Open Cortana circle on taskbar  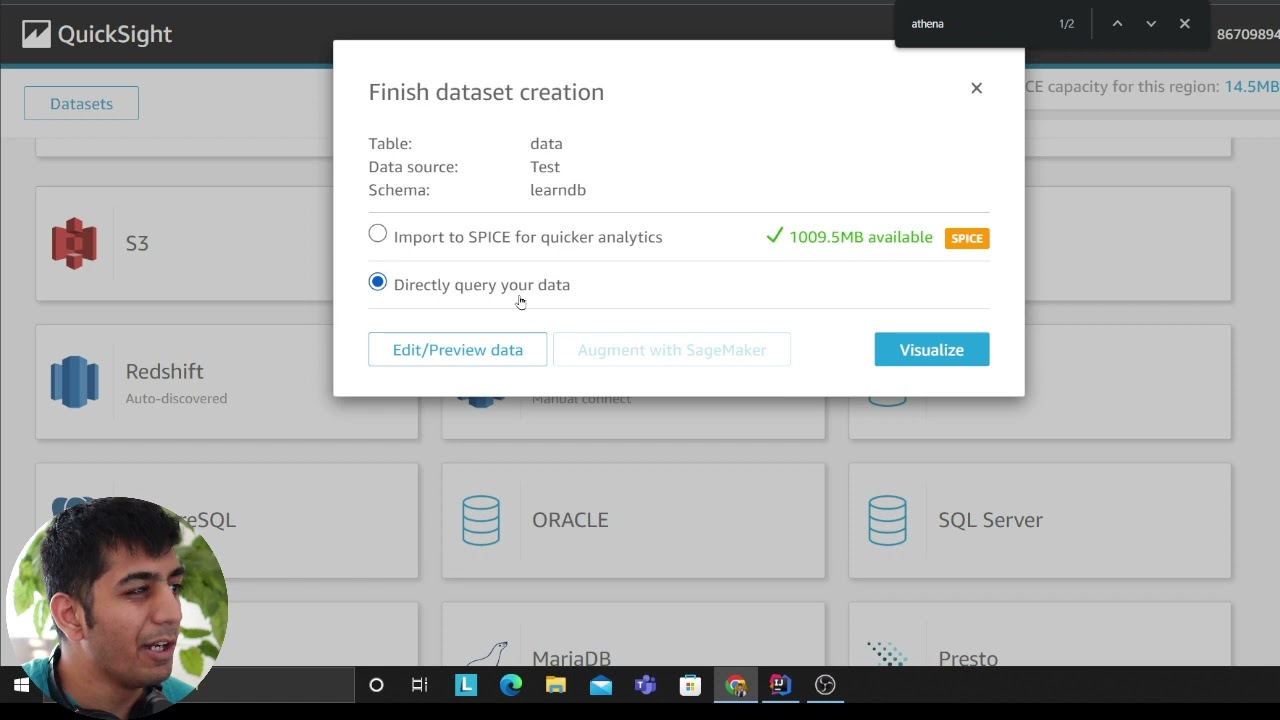coord(376,685)
